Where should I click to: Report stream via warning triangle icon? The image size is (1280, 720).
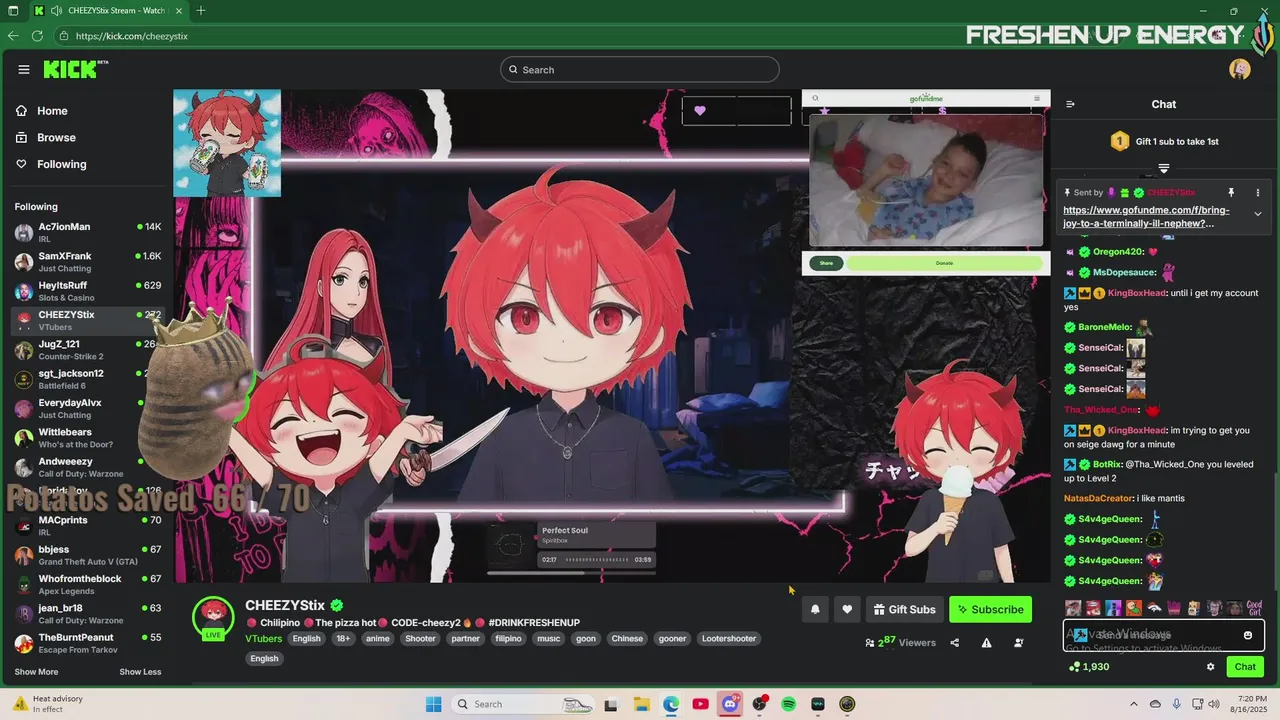[x=986, y=643]
